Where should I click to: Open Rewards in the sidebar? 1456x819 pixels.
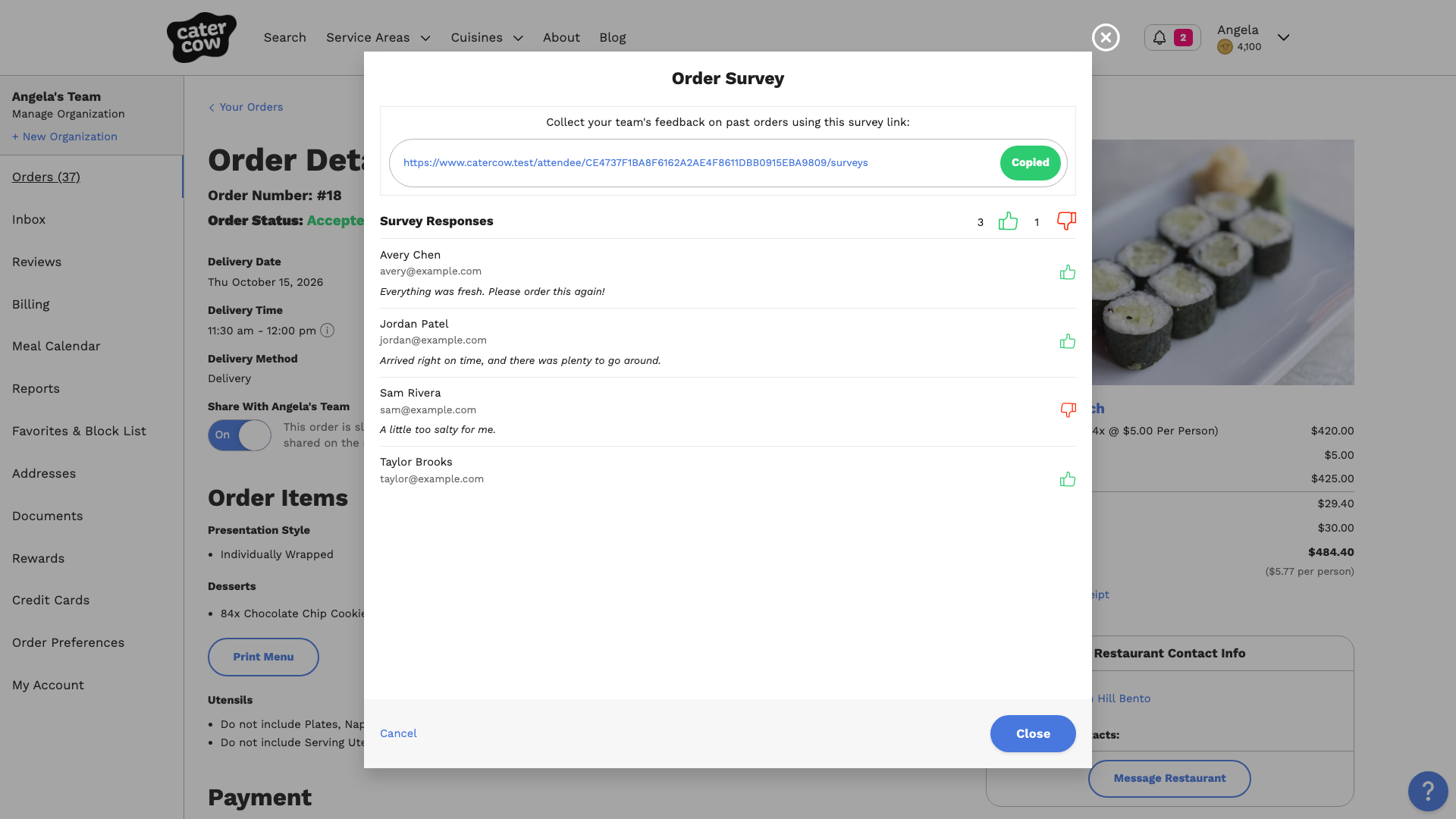[38, 559]
